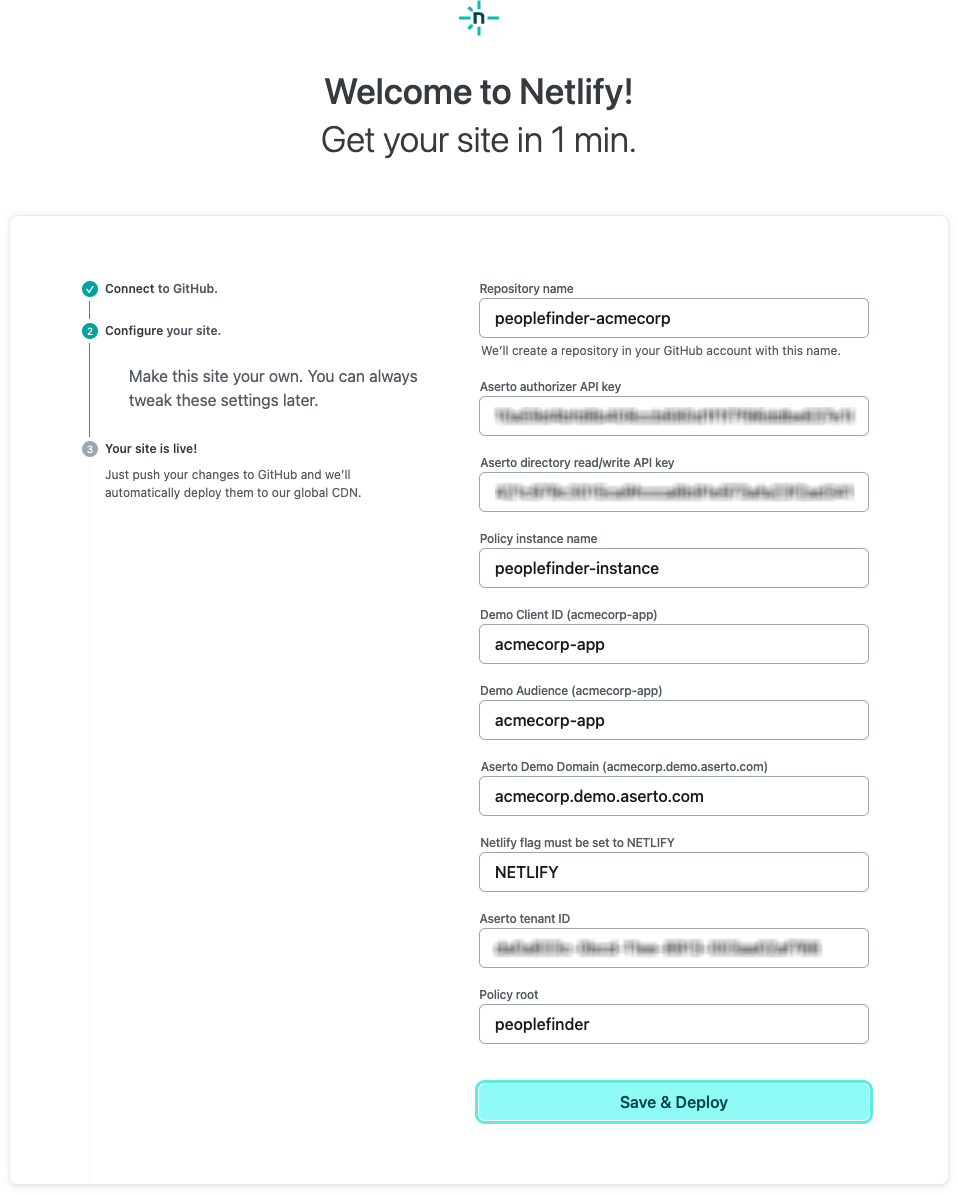This screenshot has width=958, height=1195.
Task: Click the "Welcome to Netlify!" heading
Action: (479, 92)
